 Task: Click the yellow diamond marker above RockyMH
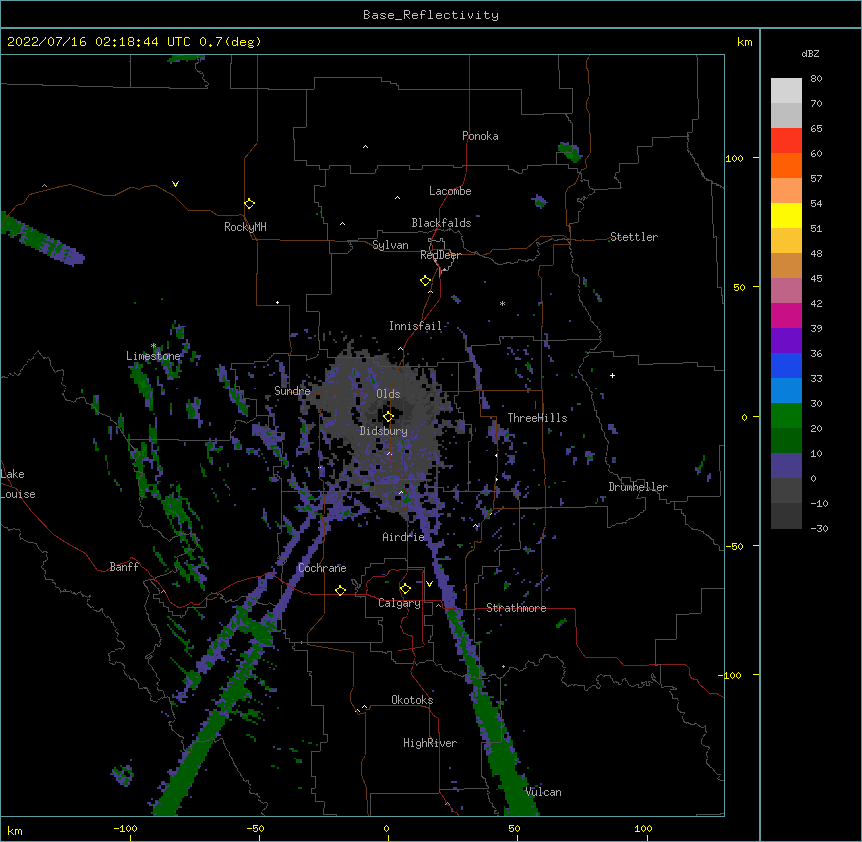pos(249,204)
